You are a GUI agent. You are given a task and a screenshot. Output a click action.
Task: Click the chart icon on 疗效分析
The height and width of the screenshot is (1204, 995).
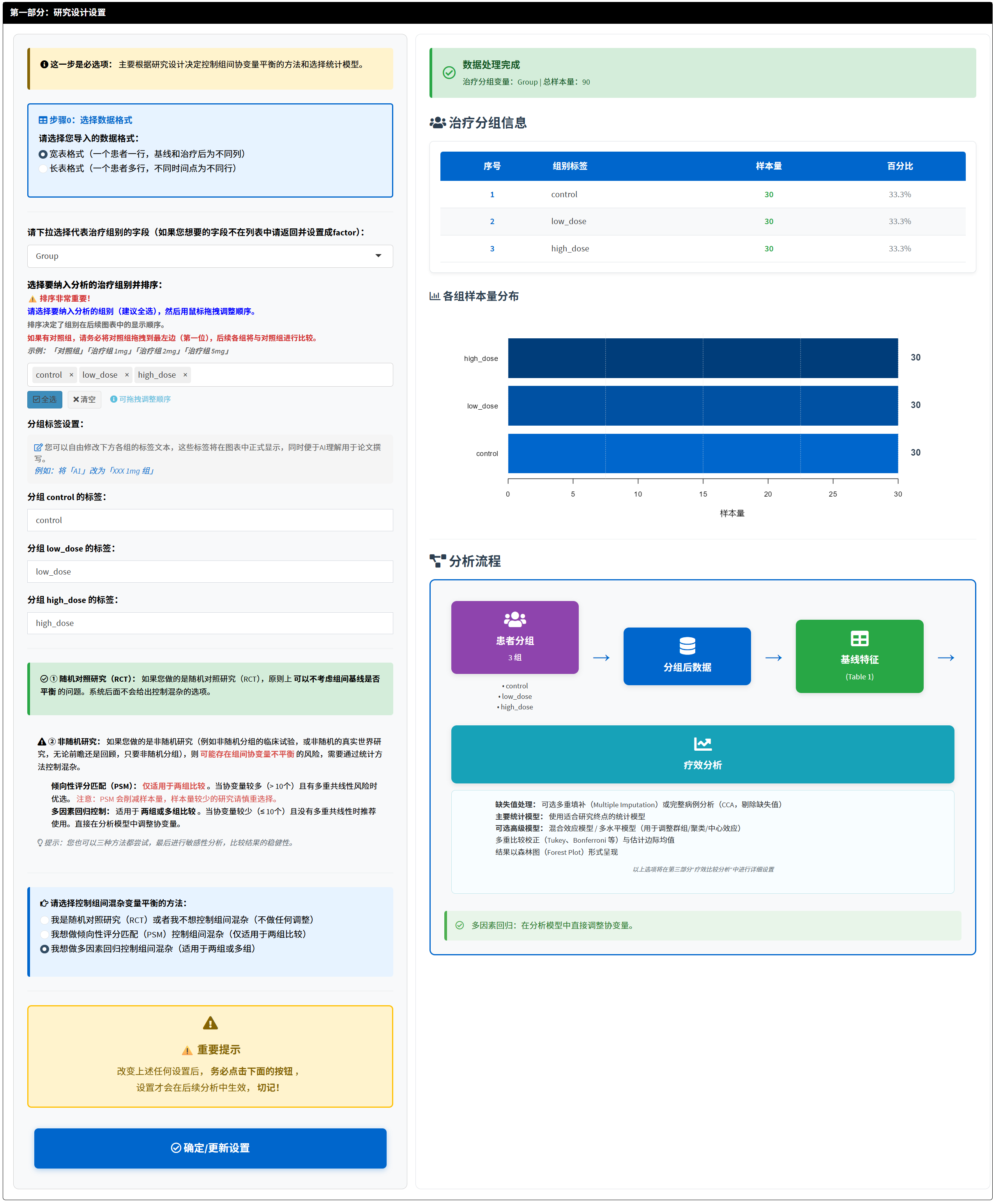tap(702, 743)
